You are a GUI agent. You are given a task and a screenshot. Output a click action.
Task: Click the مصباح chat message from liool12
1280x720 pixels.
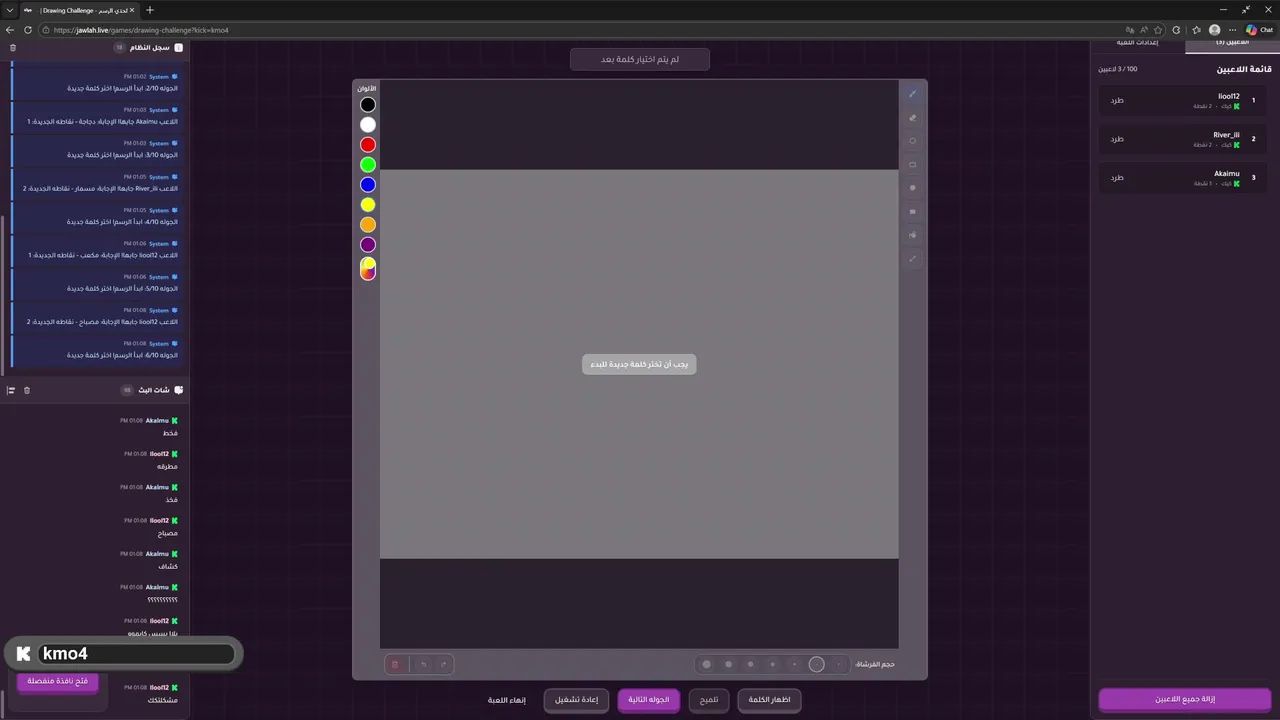click(x=167, y=533)
